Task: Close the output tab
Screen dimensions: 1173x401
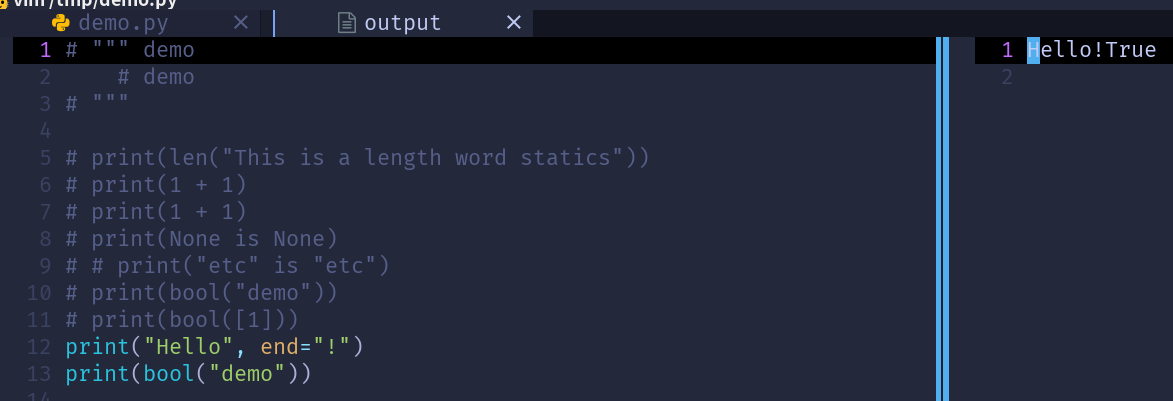Action: (514, 22)
